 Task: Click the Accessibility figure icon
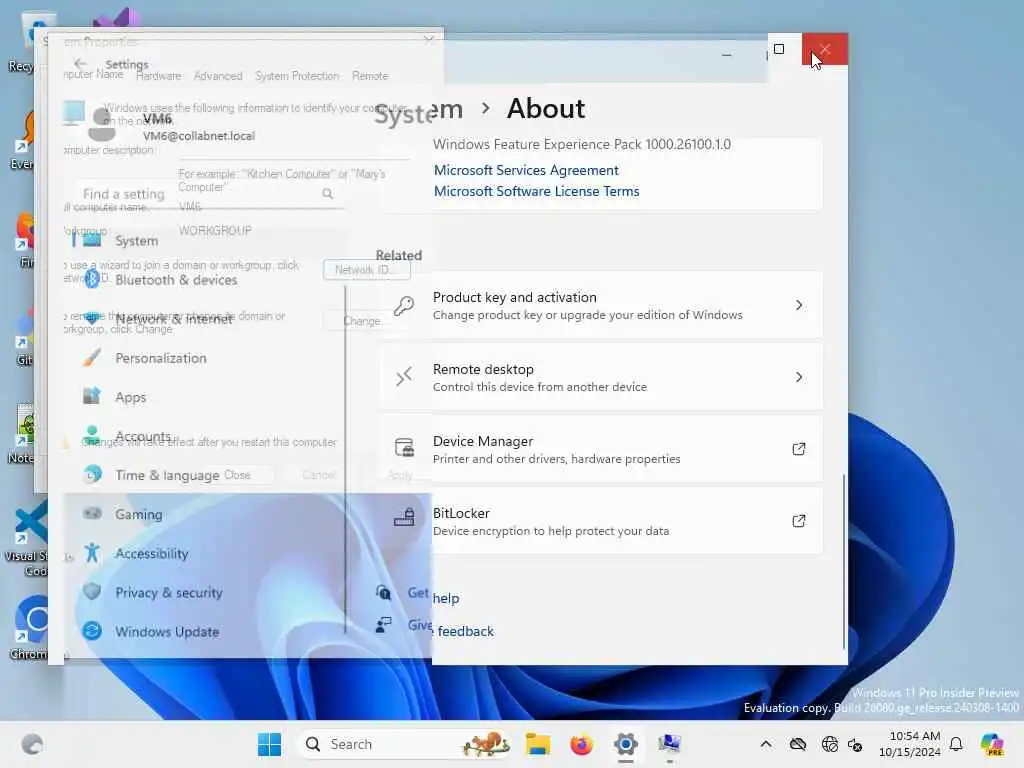[x=92, y=552]
